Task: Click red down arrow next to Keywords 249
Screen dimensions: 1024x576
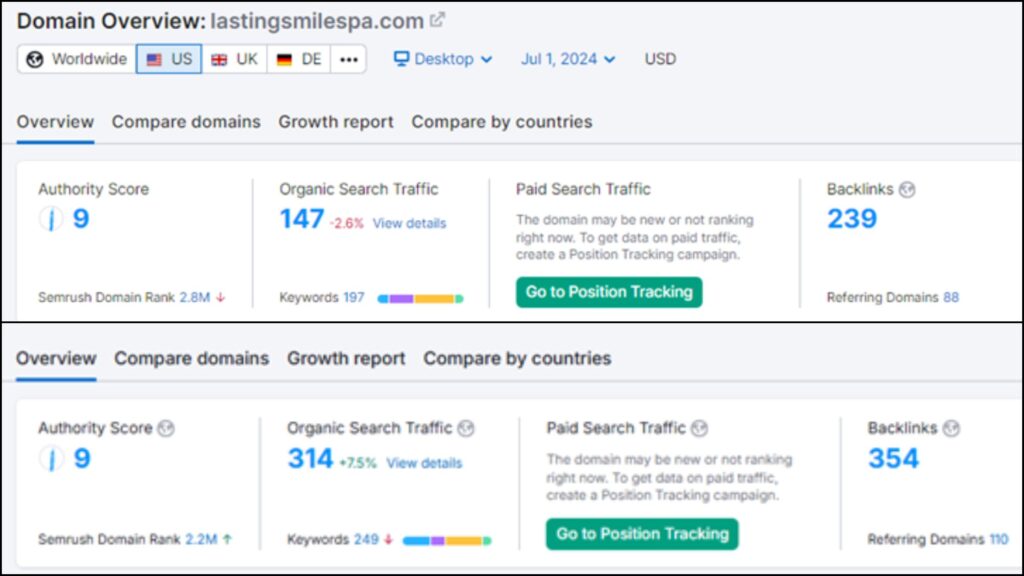Action: point(389,539)
